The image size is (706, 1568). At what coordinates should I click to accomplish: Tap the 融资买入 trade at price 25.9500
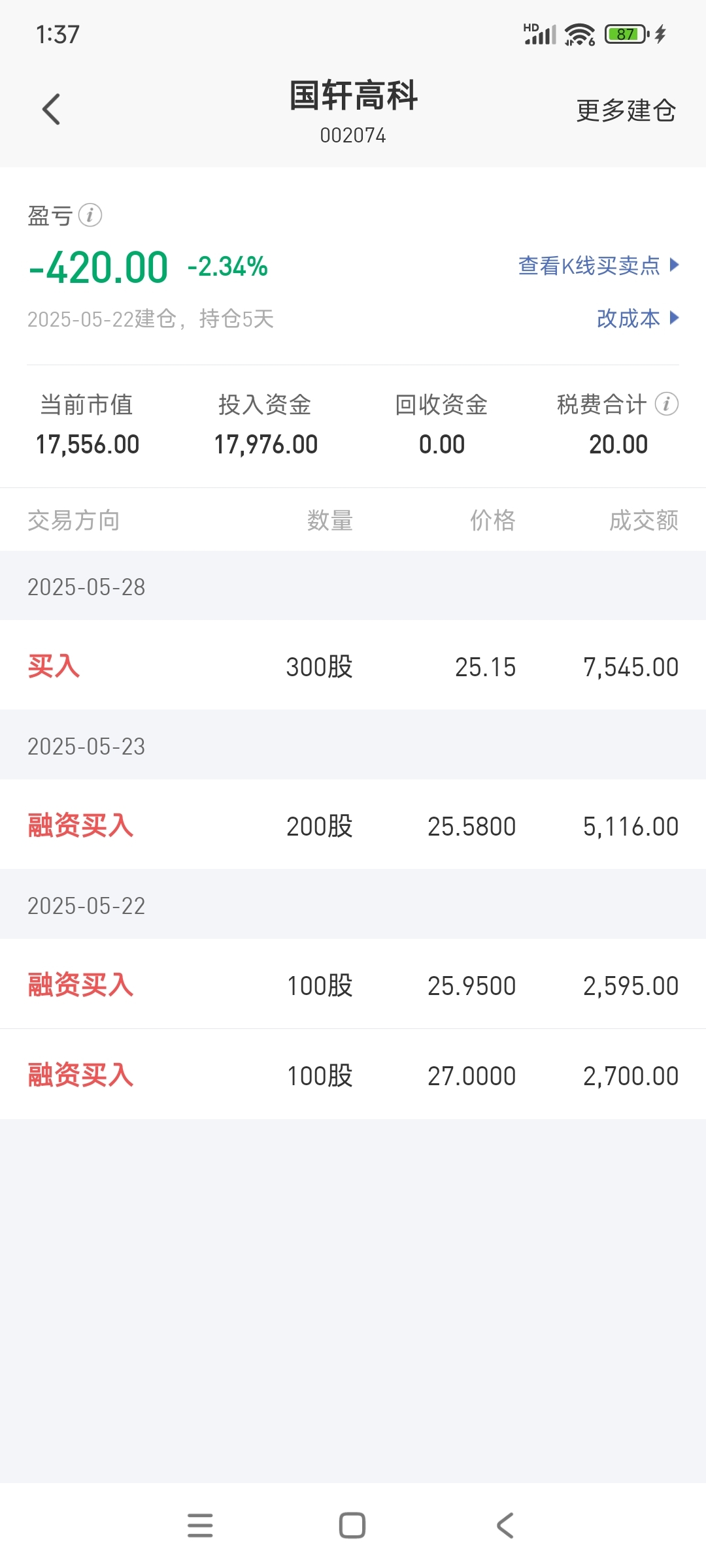coord(353,985)
